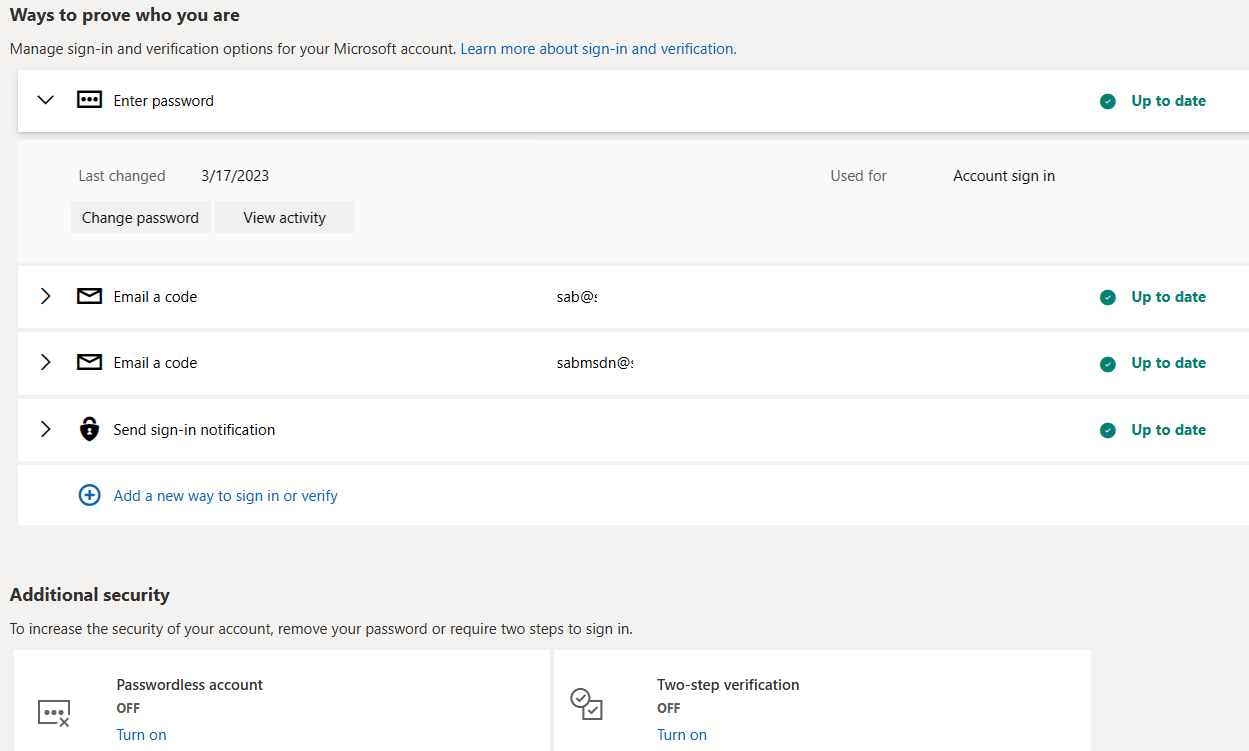The width and height of the screenshot is (1249, 751).
Task: Click the sab@ email address text
Action: 577,297
